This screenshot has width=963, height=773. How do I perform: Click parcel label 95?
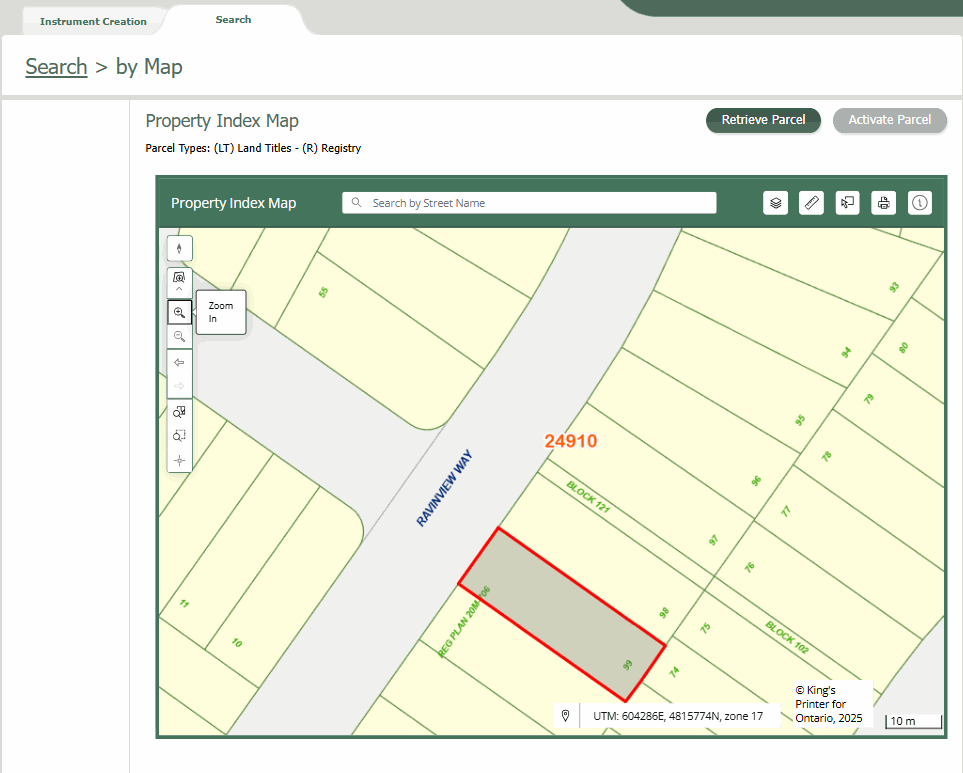point(800,420)
